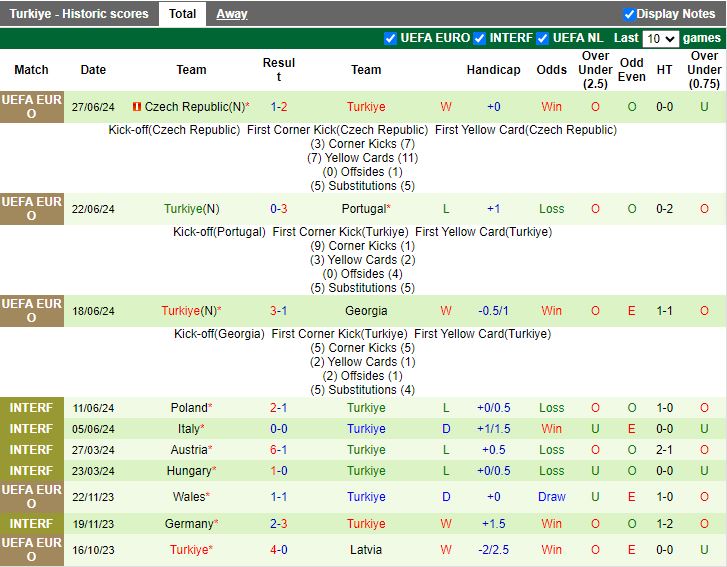The image size is (727, 567).
Task: Click the INTERF label on 05/06/24 row
Action: (32, 428)
